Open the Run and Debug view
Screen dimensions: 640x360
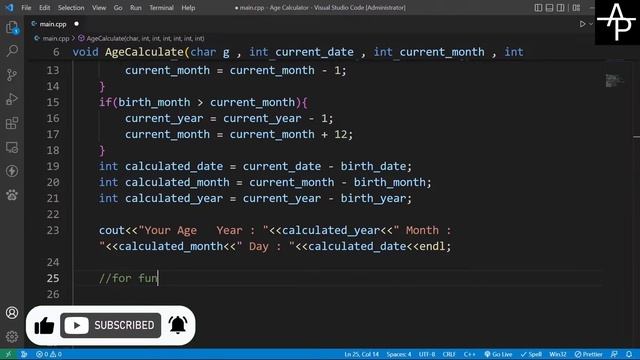point(12,99)
